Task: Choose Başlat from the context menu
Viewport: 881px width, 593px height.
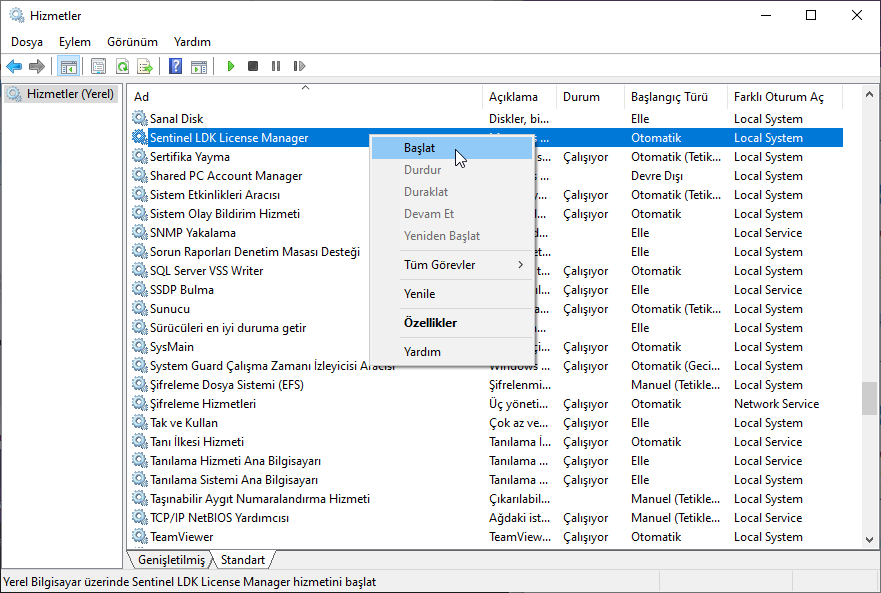Action: pyautogui.click(x=420, y=148)
